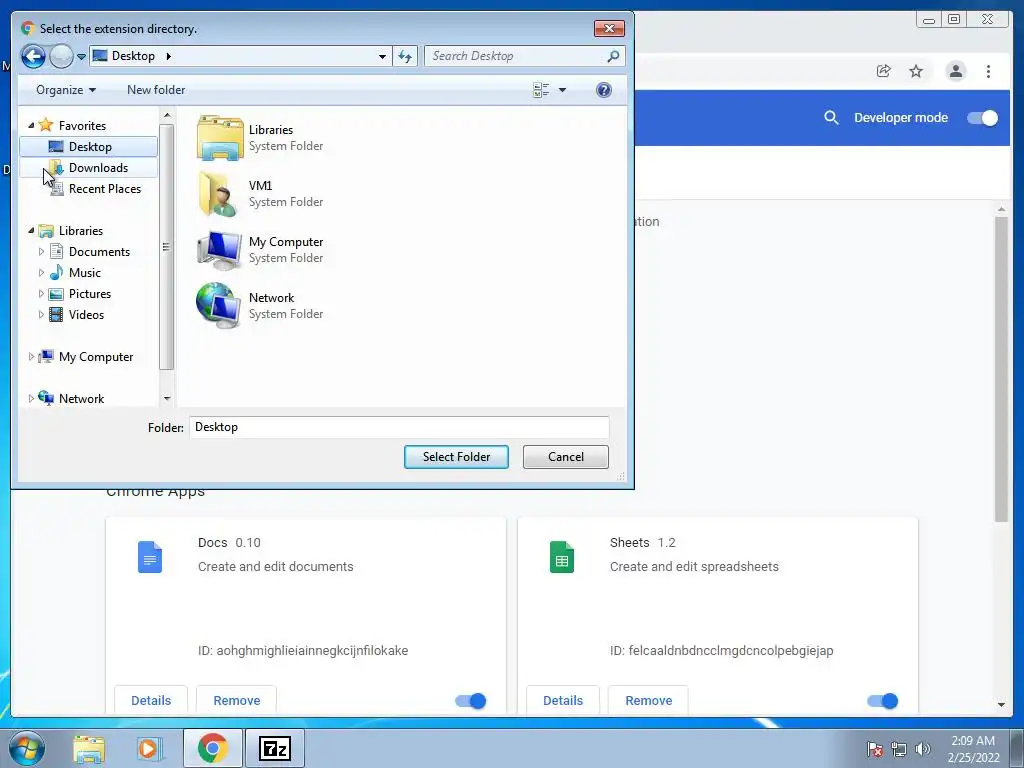Click Chrome page scrollbar down arrow

tap(1001, 705)
